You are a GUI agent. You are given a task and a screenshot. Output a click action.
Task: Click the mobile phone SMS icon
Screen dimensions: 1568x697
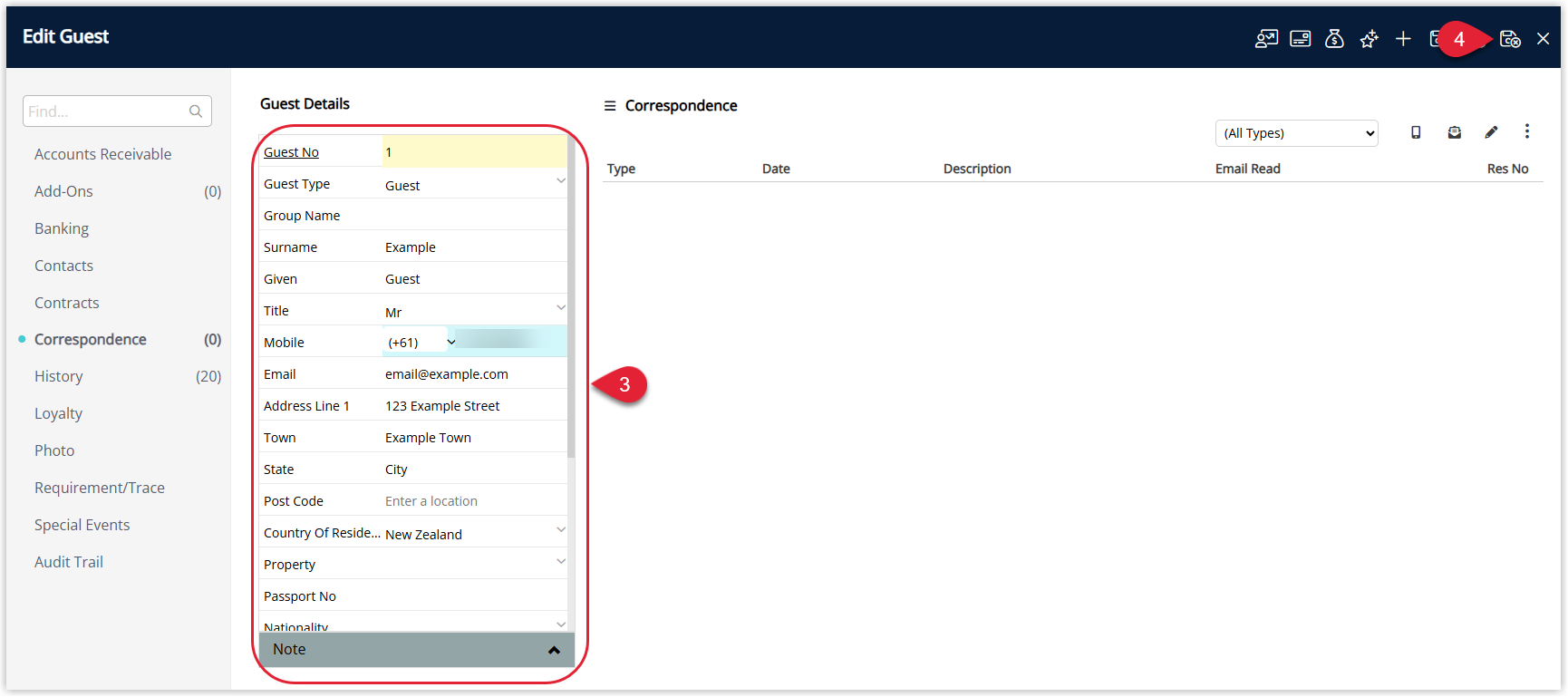point(1416,132)
